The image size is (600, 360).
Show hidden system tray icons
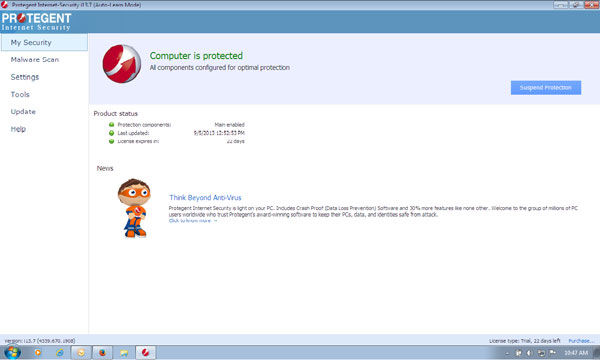tap(507, 353)
